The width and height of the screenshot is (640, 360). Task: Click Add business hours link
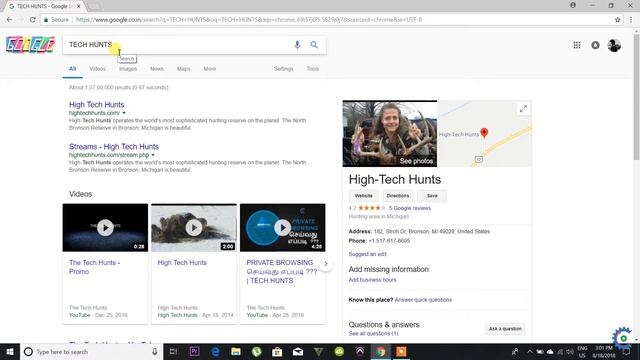coord(372,280)
